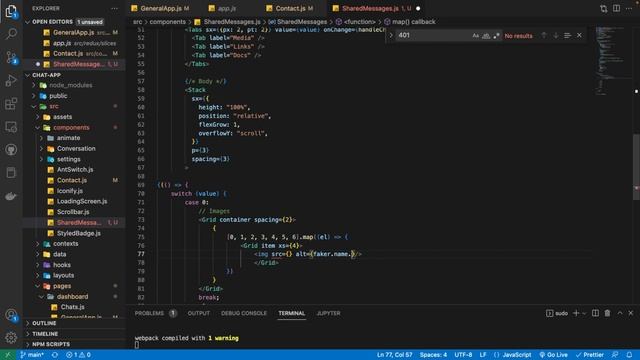The image size is (640, 360).
Task: Click synchronize changes icon in status bar
Action: [x=55, y=355]
